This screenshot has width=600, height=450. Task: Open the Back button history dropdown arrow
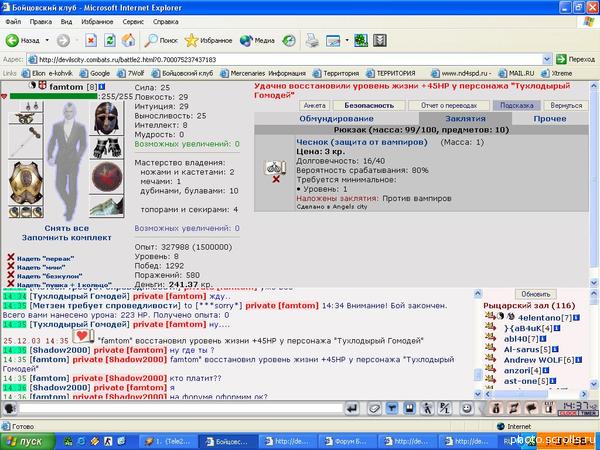tap(47, 40)
